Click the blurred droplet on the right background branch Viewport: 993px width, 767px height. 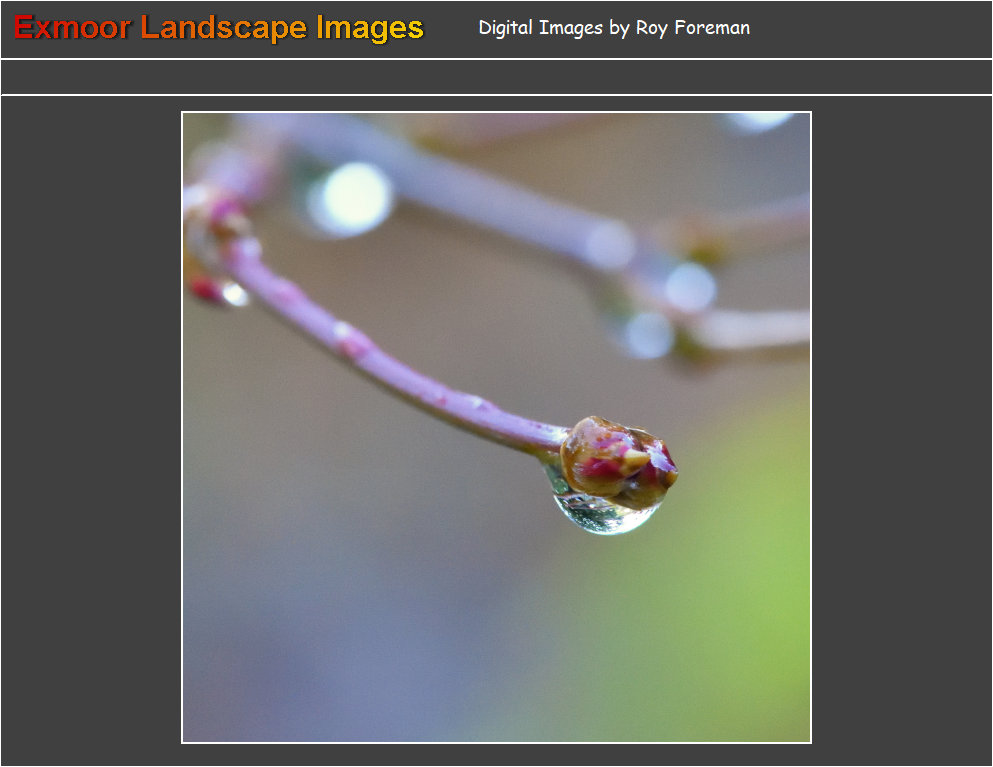click(690, 287)
